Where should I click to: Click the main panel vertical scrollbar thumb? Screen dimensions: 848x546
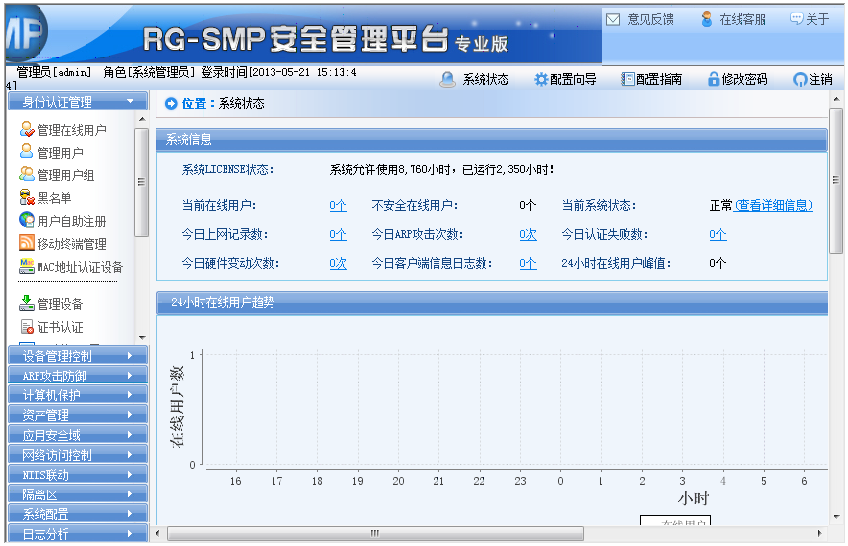[836, 181]
